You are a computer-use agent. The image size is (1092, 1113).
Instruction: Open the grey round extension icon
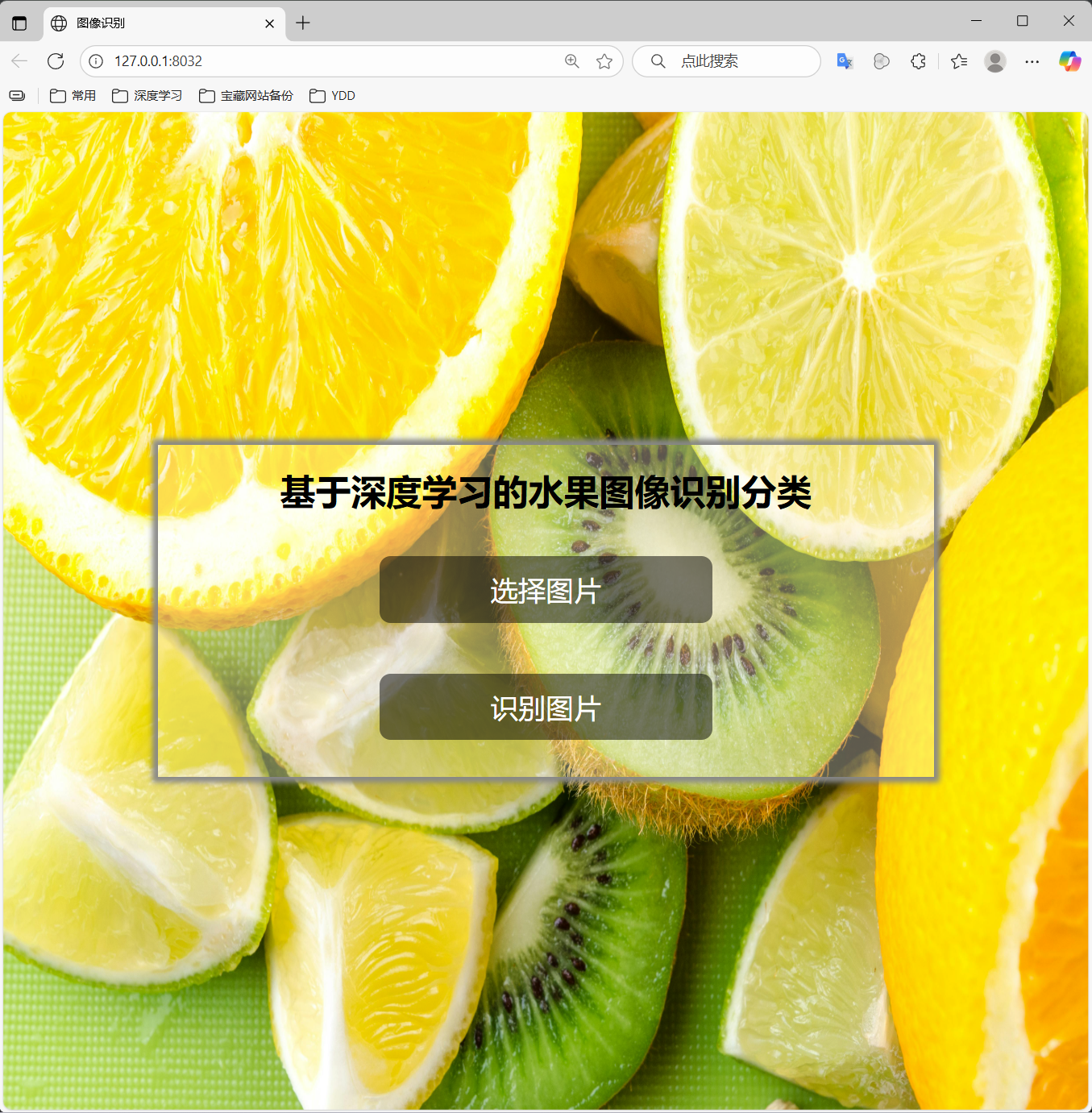(x=882, y=61)
